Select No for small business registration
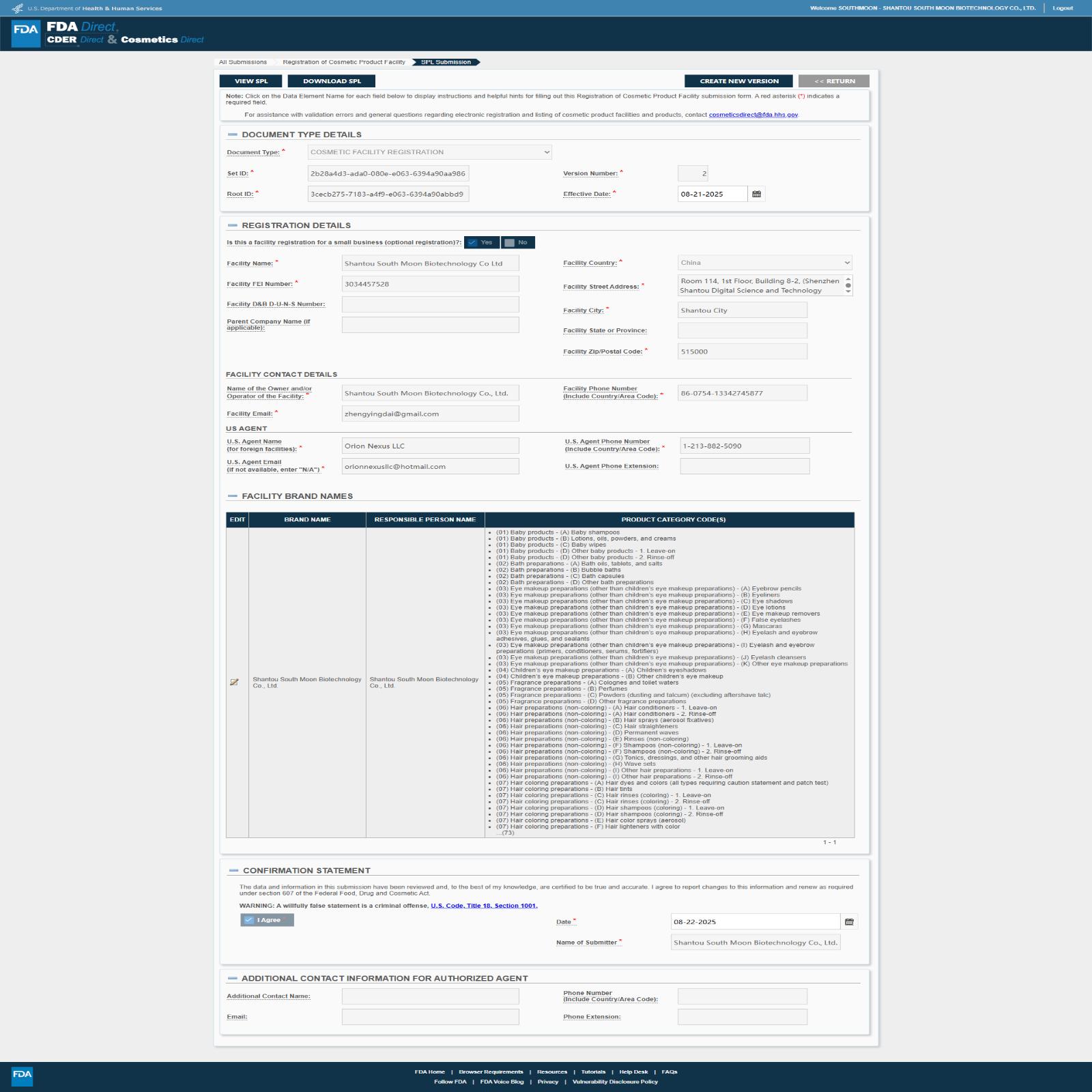Image resolution: width=1092 pixels, height=1092 pixels. click(x=518, y=242)
